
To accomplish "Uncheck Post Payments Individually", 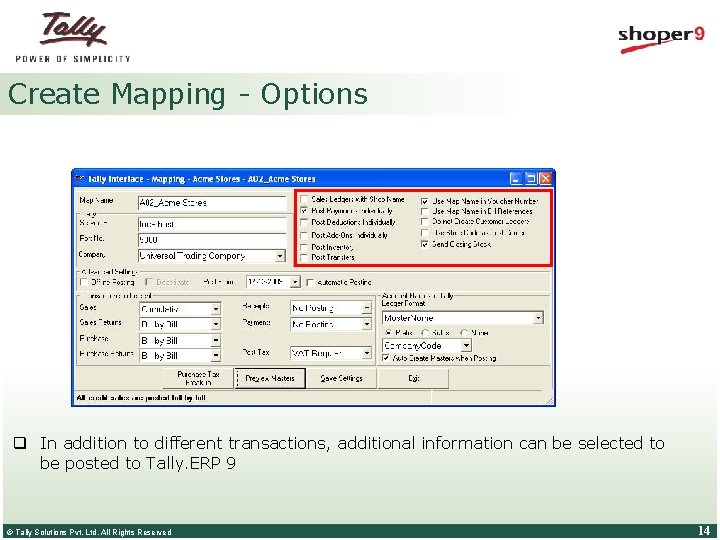I will [304, 211].
